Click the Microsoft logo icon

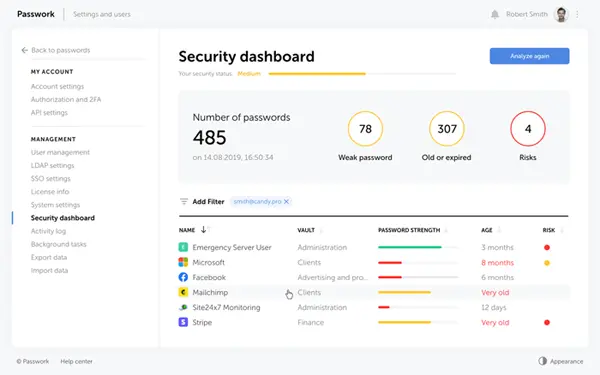(183, 262)
